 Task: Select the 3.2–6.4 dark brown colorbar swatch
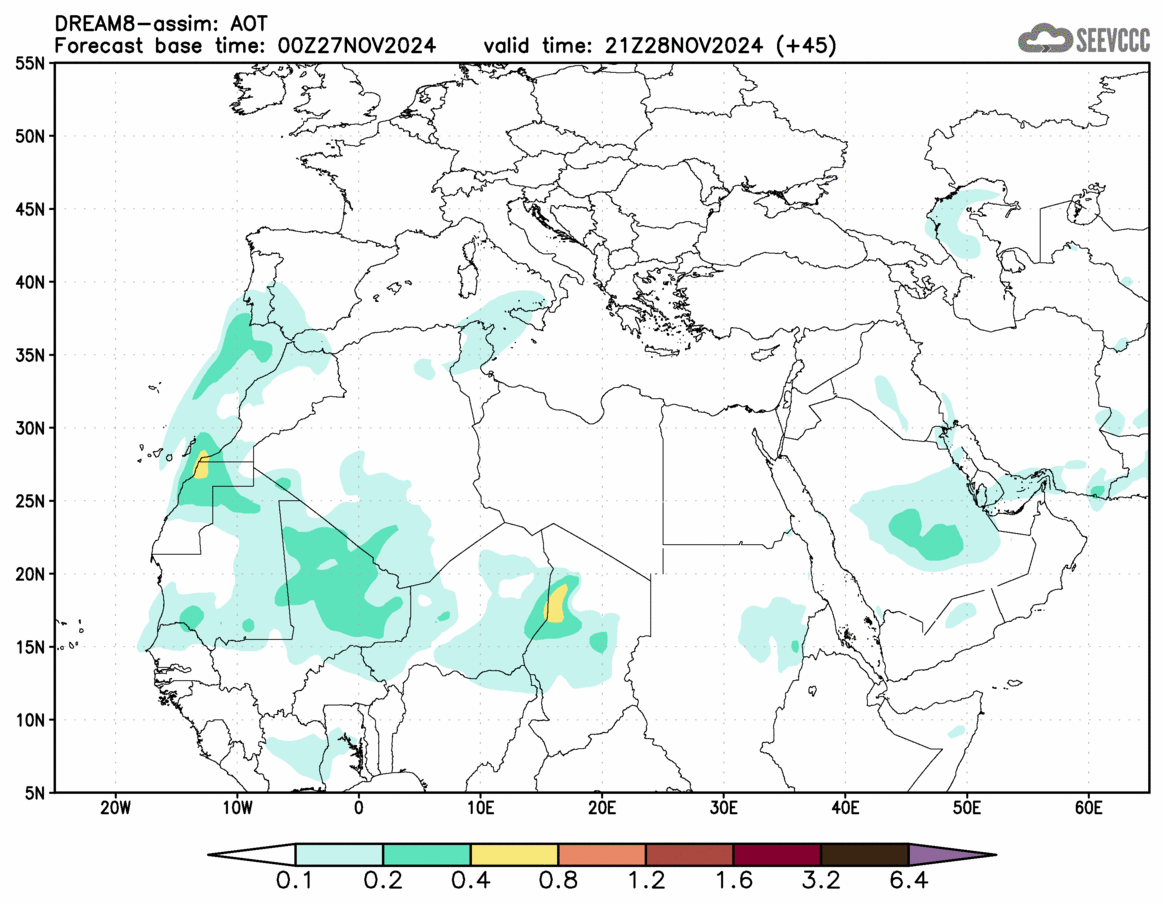(x=865, y=854)
